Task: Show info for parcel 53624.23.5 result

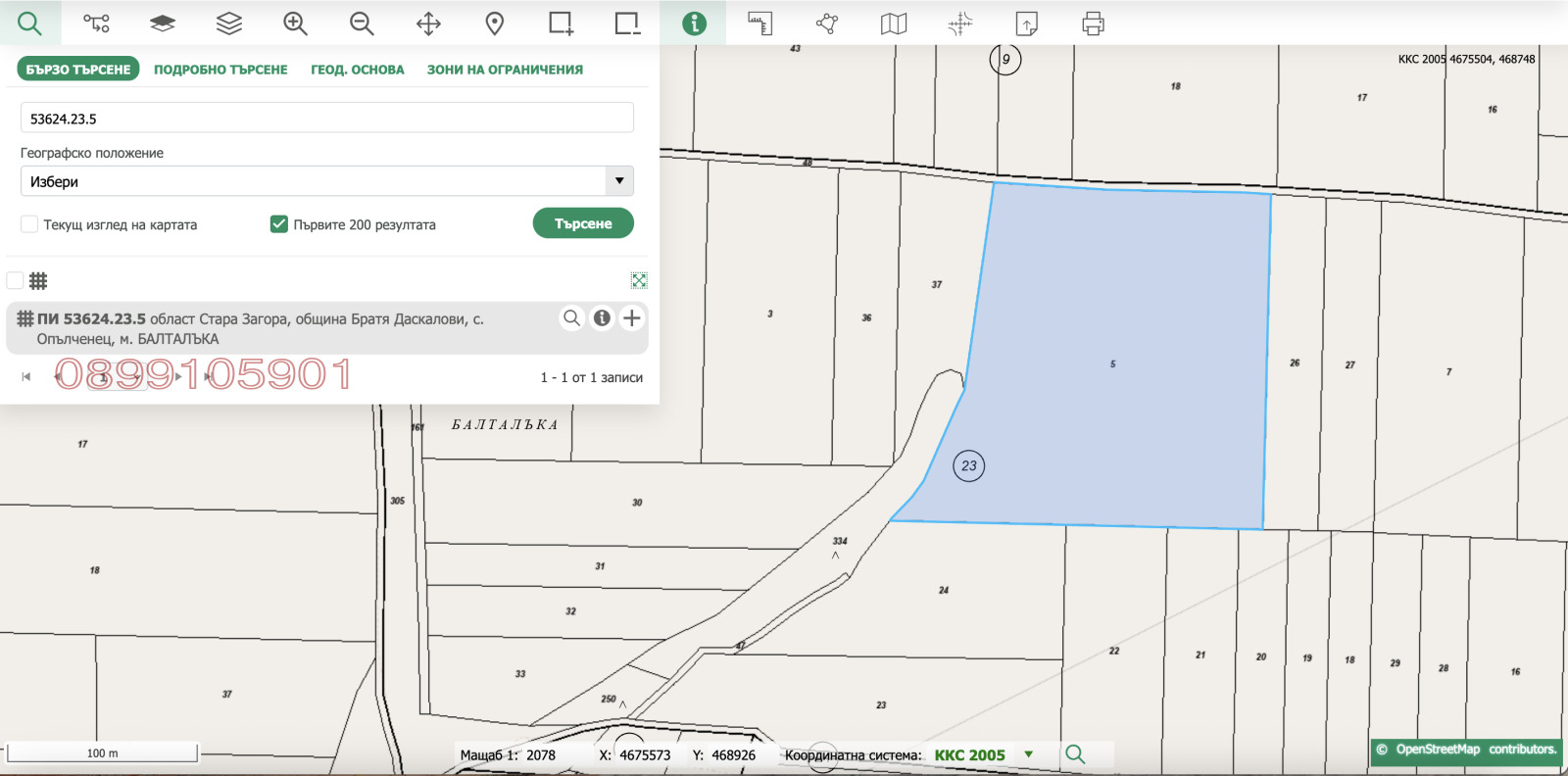Action: coord(602,318)
